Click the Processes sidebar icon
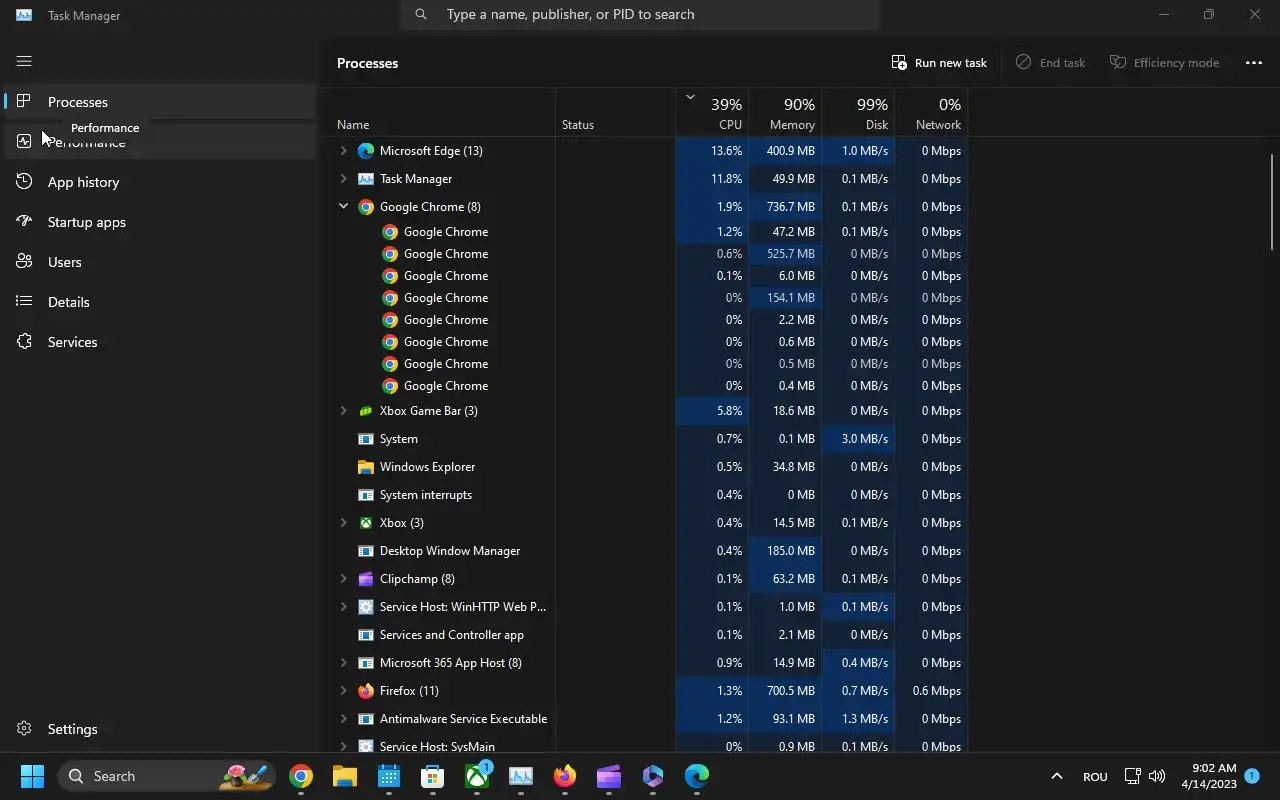The height and width of the screenshot is (800, 1280). (x=24, y=101)
